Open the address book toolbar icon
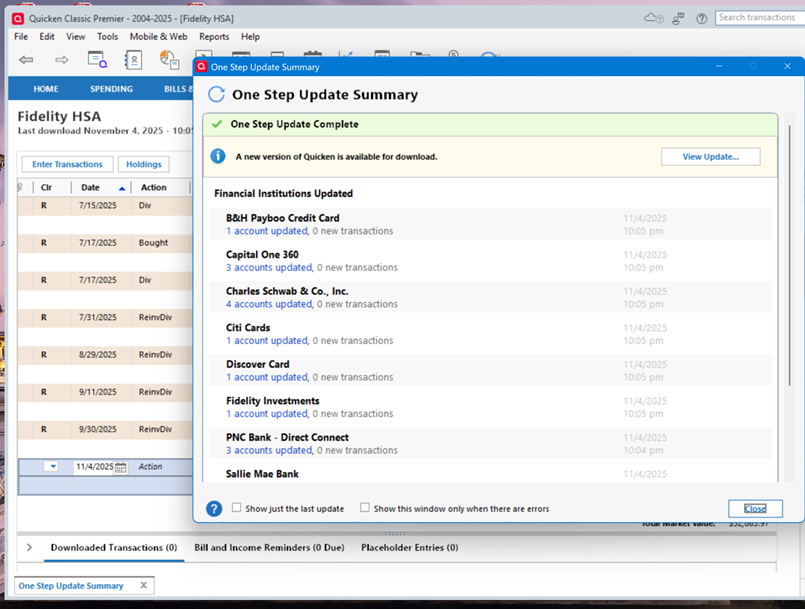This screenshot has height=609, width=805. coord(133,60)
